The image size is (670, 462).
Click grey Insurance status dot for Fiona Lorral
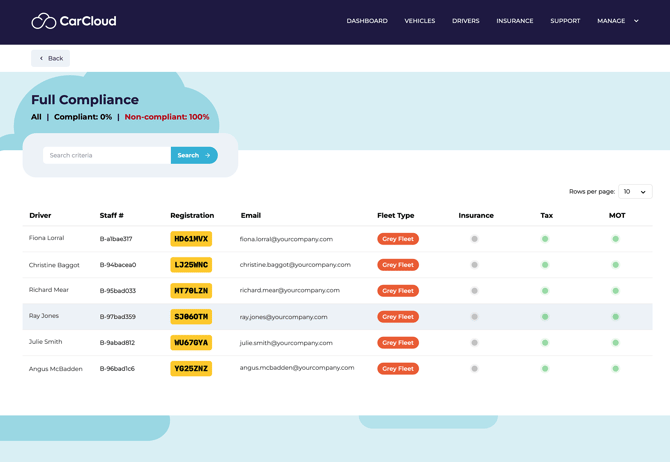pyautogui.click(x=474, y=239)
